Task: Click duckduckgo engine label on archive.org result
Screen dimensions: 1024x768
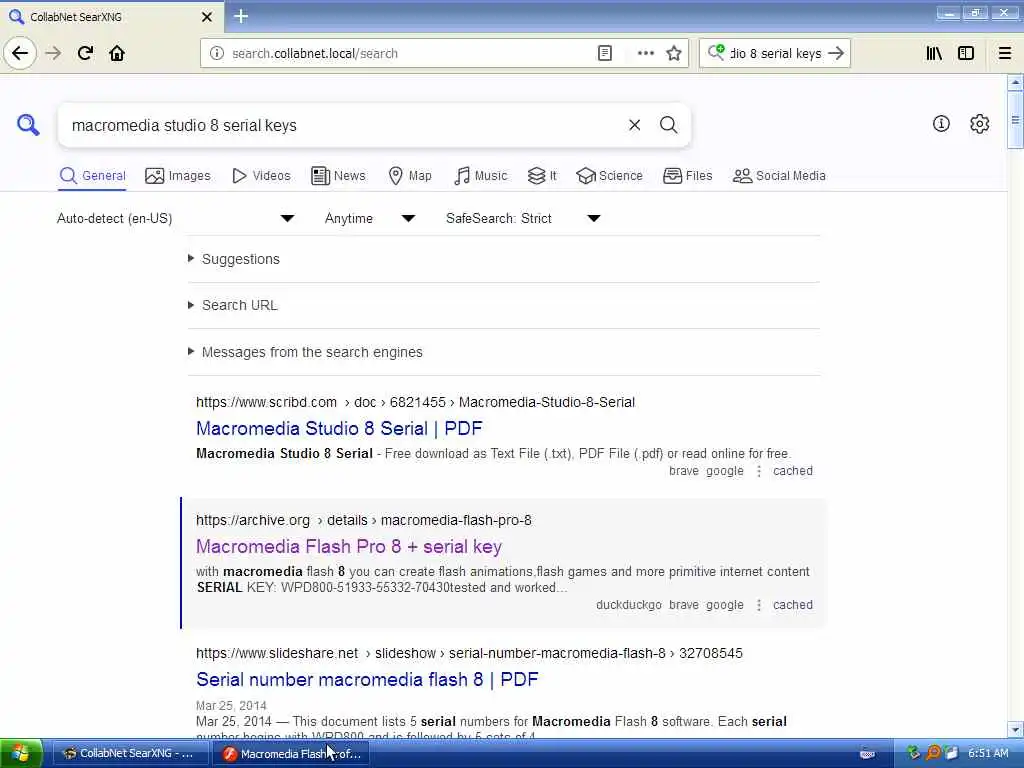Action: point(628,605)
